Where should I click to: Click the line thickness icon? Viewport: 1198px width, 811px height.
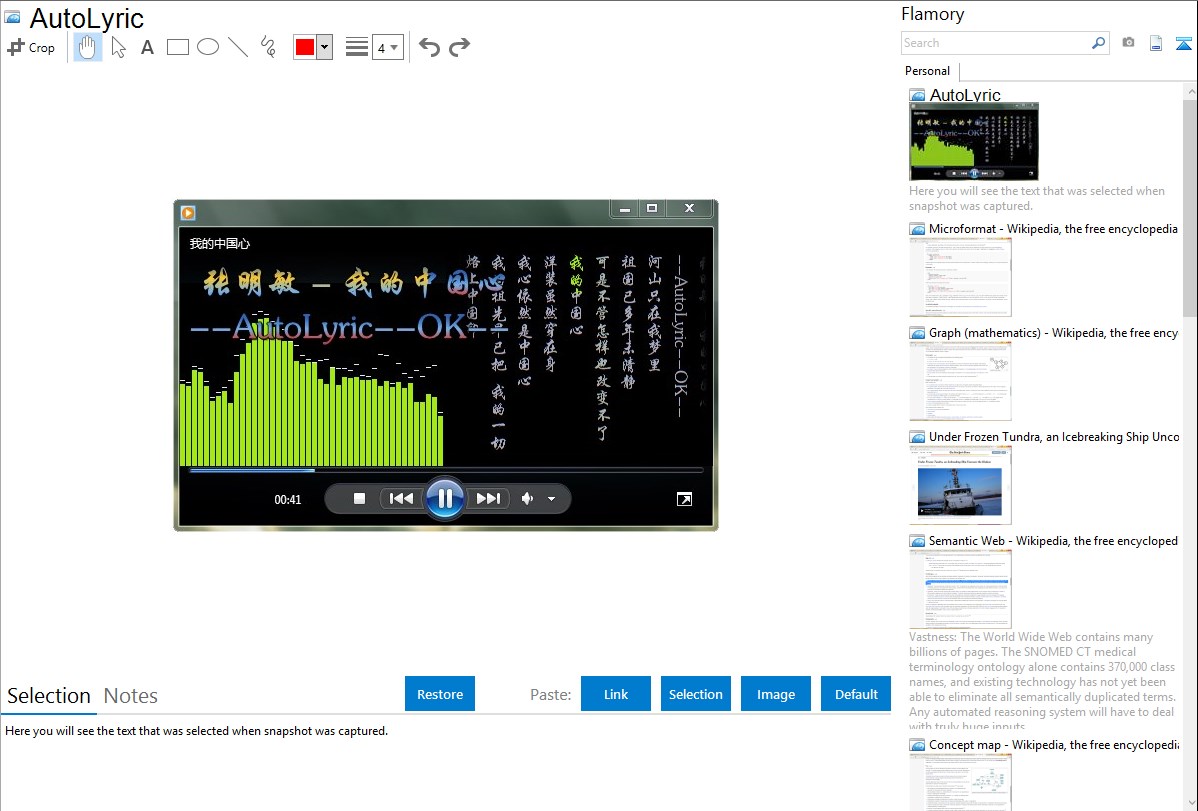357,47
